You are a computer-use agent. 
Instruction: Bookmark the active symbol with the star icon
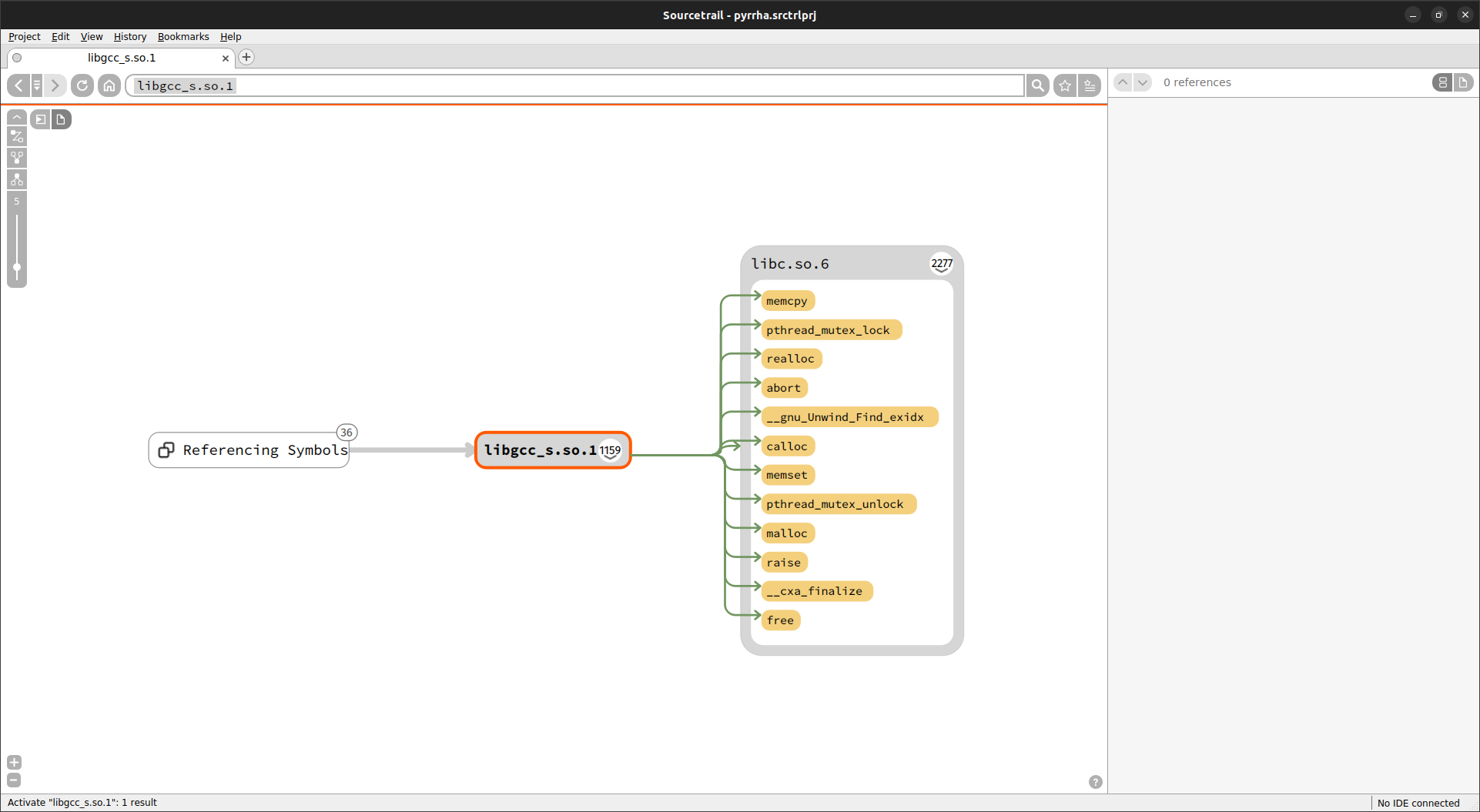tap(1065, 85)
